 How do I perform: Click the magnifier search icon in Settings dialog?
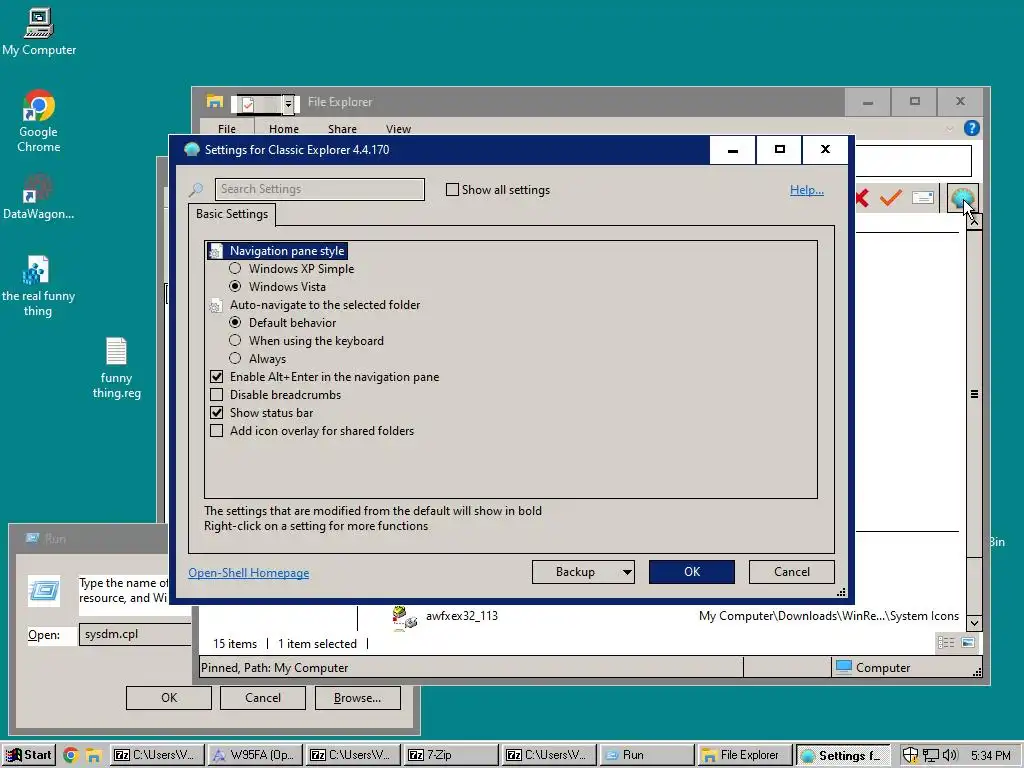[x=196, y=189]
